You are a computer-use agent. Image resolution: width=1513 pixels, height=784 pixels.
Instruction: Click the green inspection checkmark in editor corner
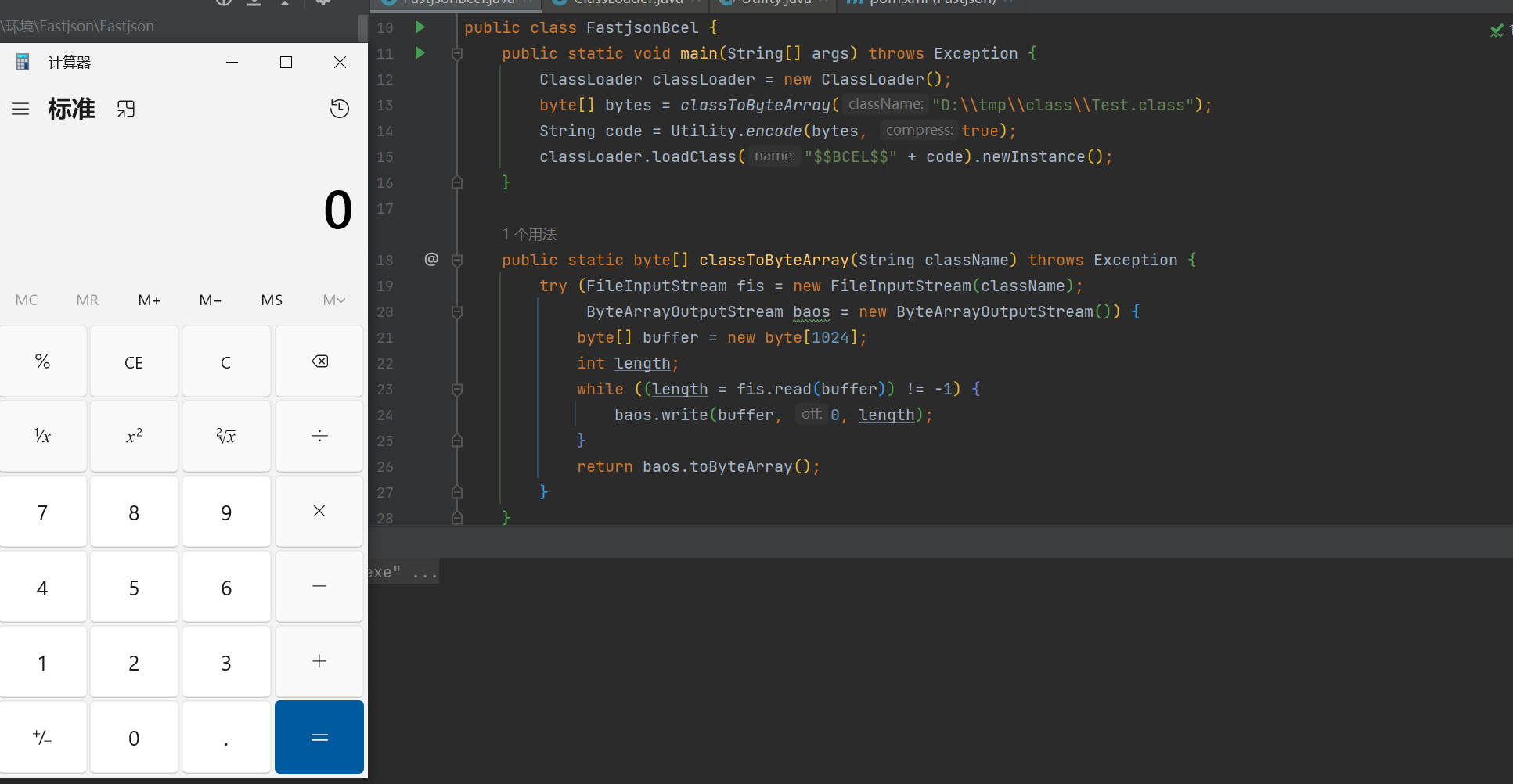tap(1497, 31)
